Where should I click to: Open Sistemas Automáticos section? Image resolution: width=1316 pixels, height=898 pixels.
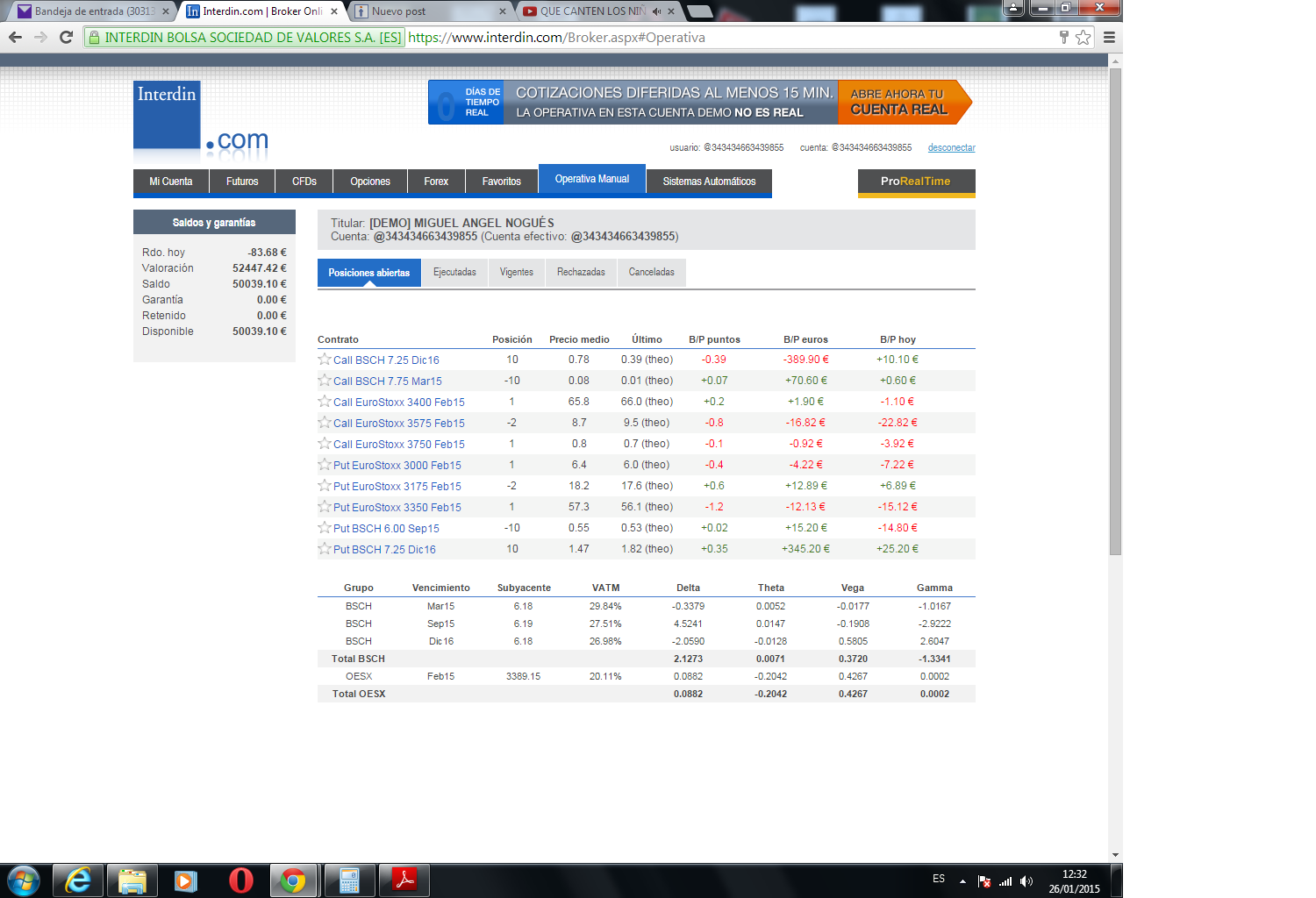coord(709,182)
